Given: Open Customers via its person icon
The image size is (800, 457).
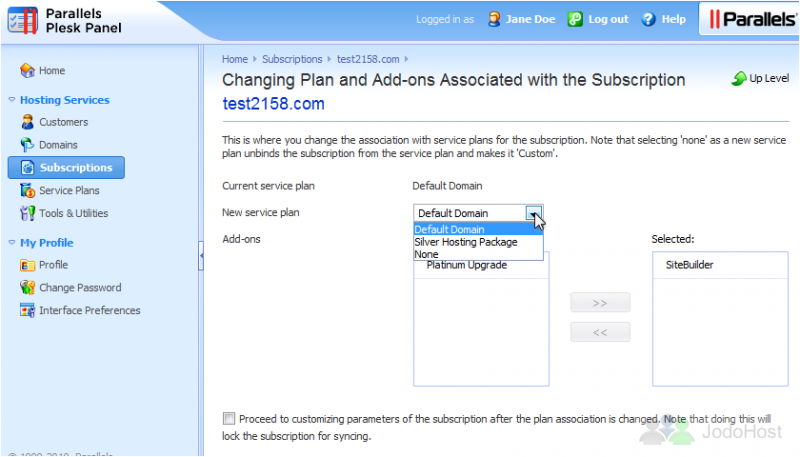Looking at the screenshot, I should [x=27, y=122].
